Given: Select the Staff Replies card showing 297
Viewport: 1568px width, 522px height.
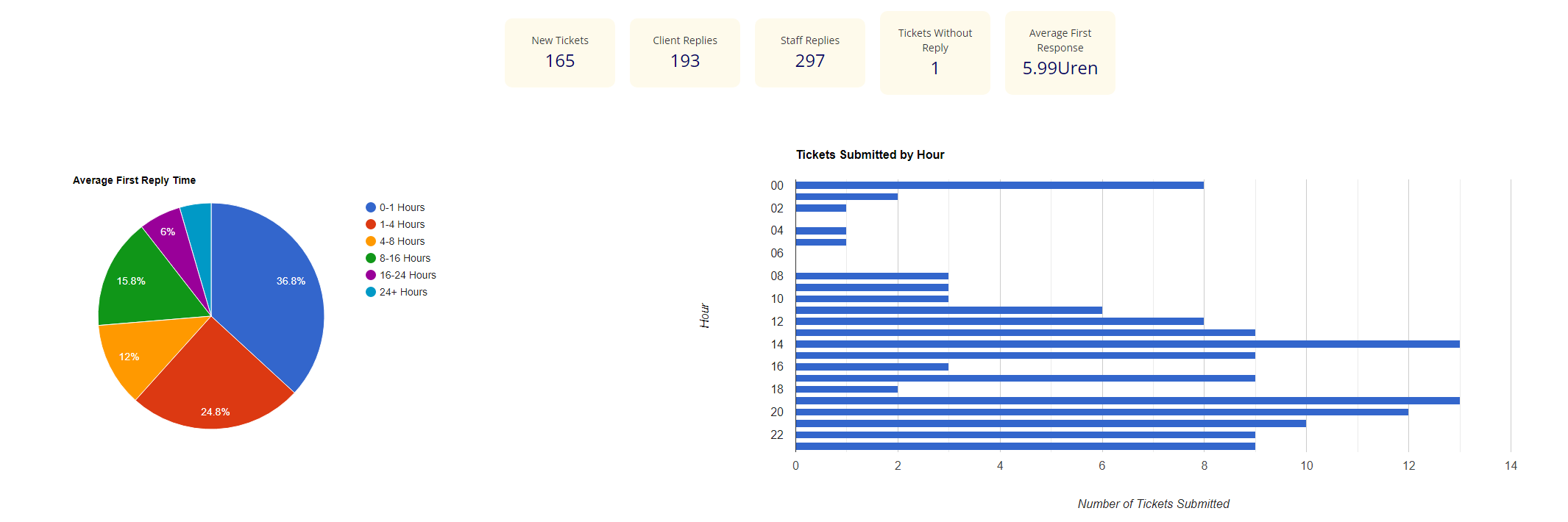Looking at the screenshot, I should coord(810,52).
